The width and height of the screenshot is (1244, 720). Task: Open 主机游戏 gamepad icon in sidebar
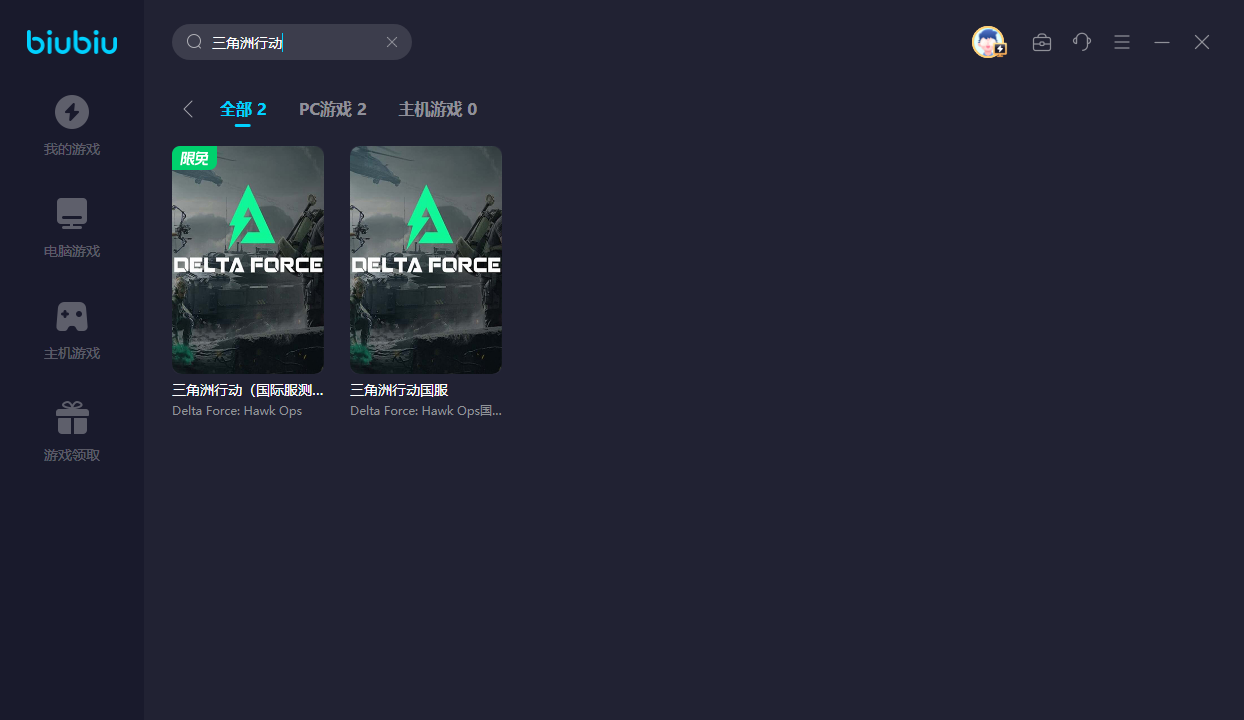72,317
